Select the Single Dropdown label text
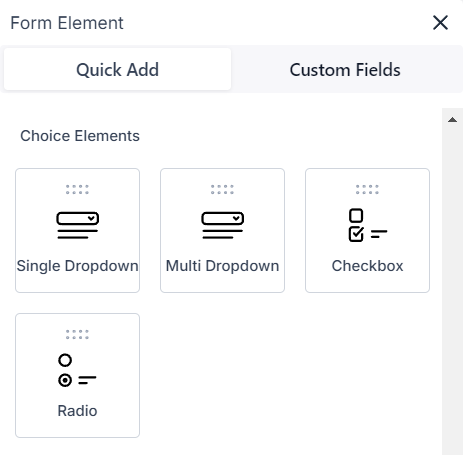 (77, 266)
